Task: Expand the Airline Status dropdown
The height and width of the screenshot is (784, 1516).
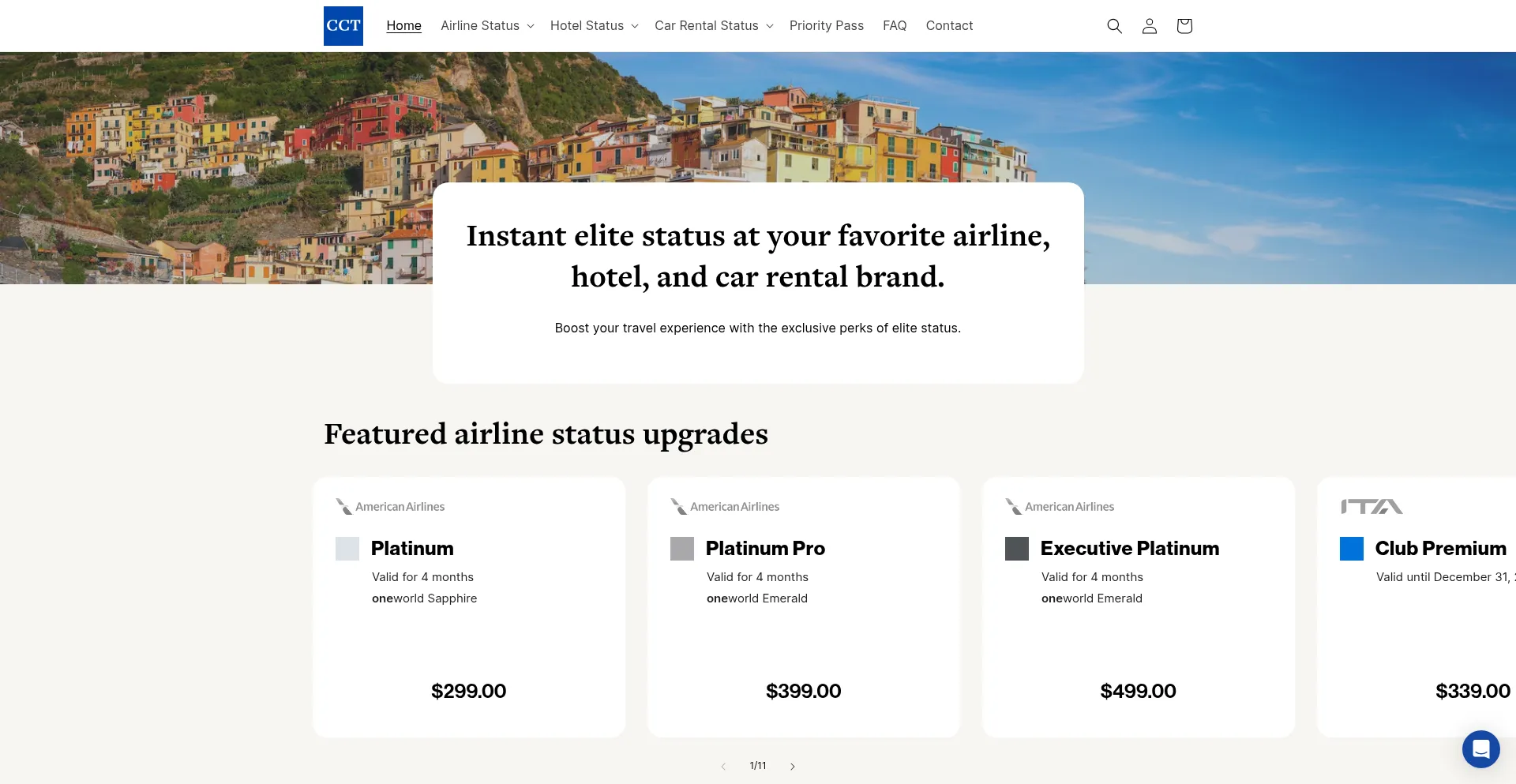Action: tap(487, 26)
